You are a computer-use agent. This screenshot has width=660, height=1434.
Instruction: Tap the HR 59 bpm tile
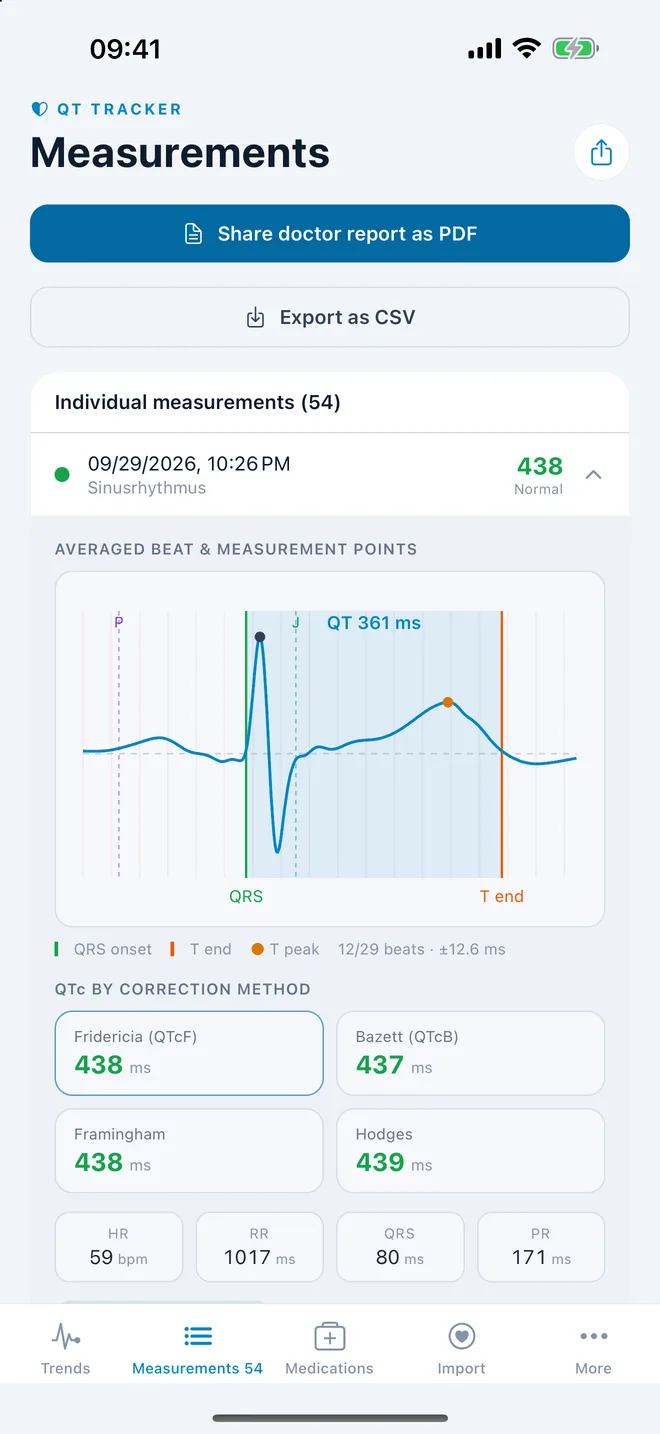click(x=119, y=1247)
